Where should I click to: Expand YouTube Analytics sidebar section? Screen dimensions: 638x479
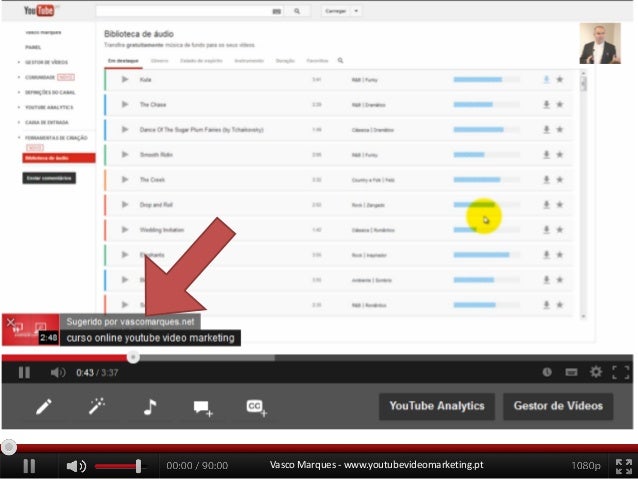tap(49, 107)
